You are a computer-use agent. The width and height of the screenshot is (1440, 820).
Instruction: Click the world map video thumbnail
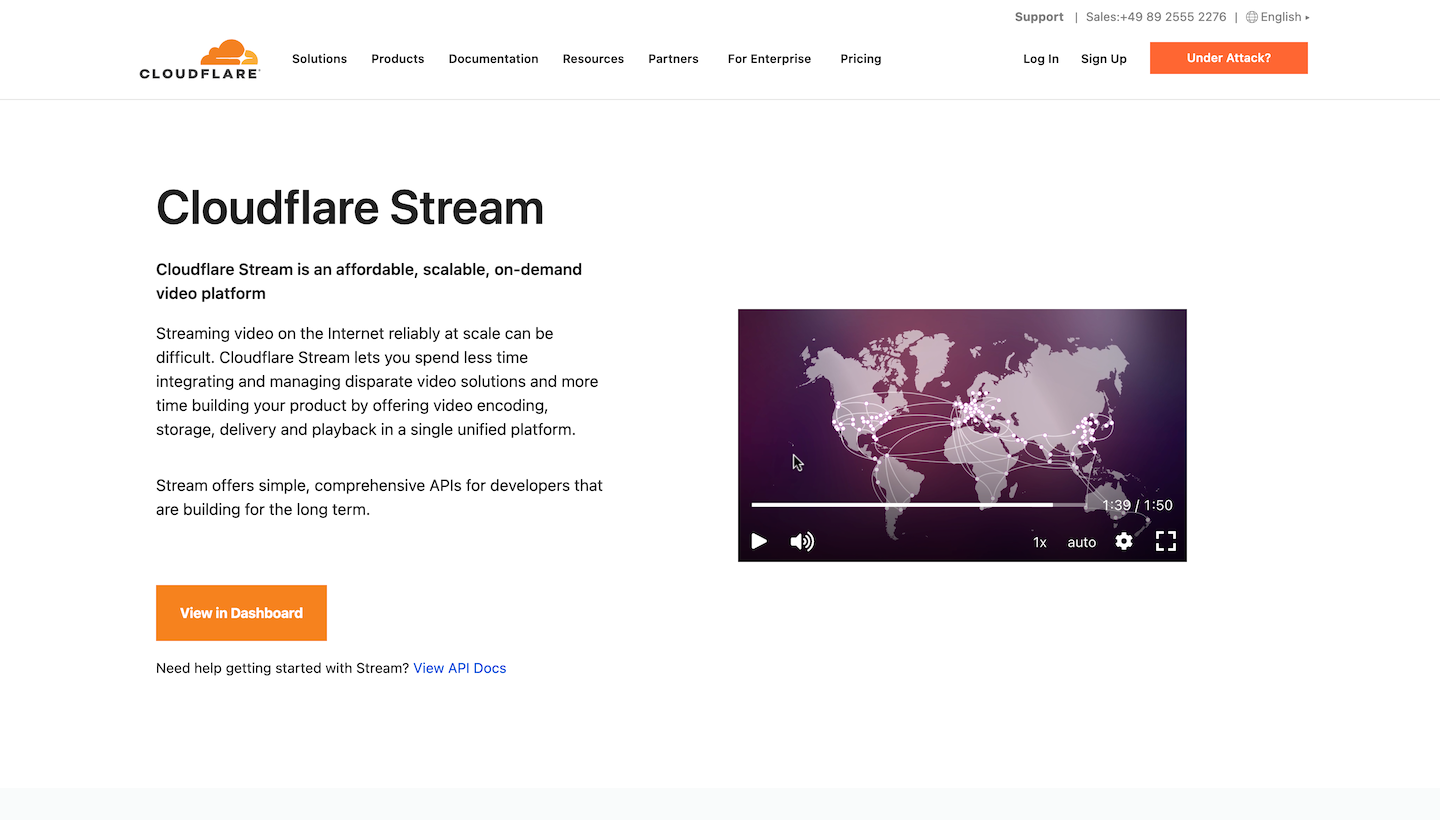962,410
